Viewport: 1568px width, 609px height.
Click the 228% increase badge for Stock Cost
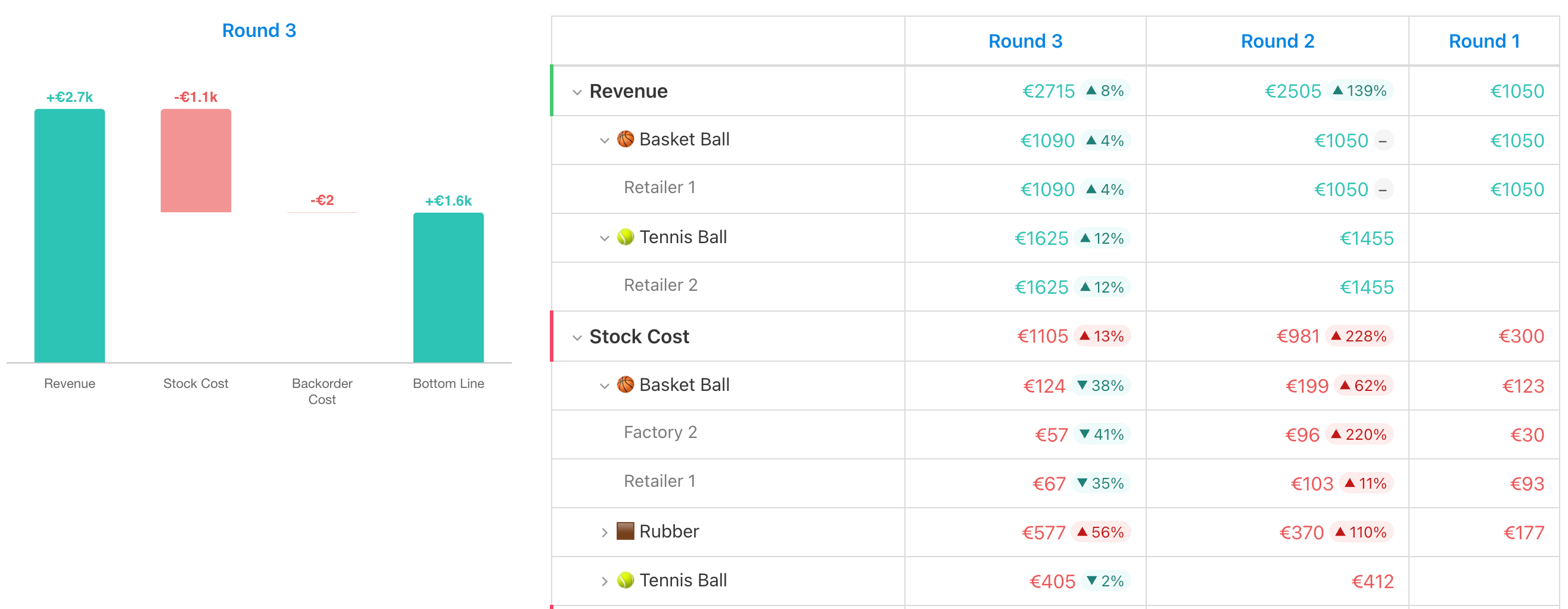[1359, 336]
